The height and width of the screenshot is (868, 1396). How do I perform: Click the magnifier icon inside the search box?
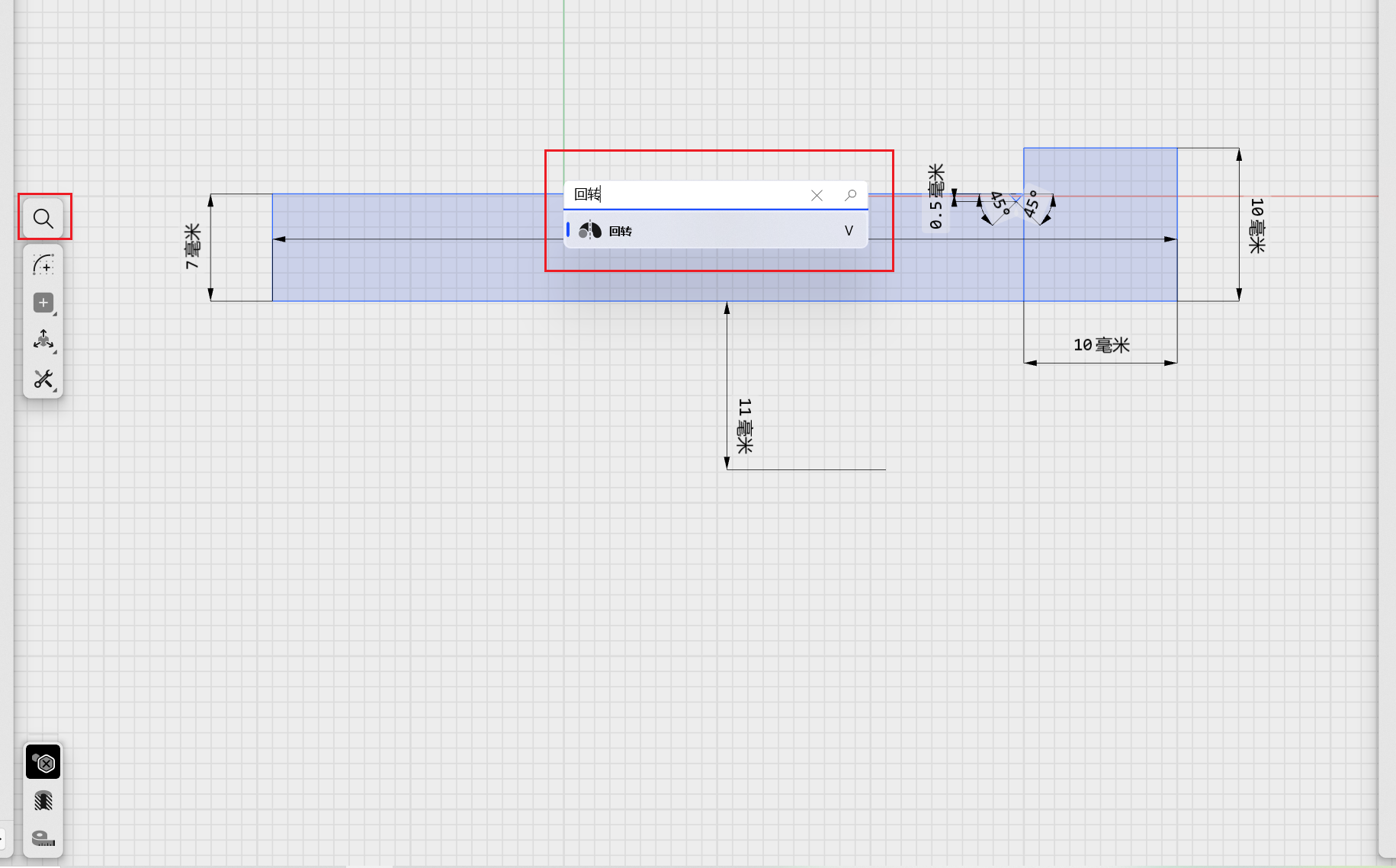(850, 195)
